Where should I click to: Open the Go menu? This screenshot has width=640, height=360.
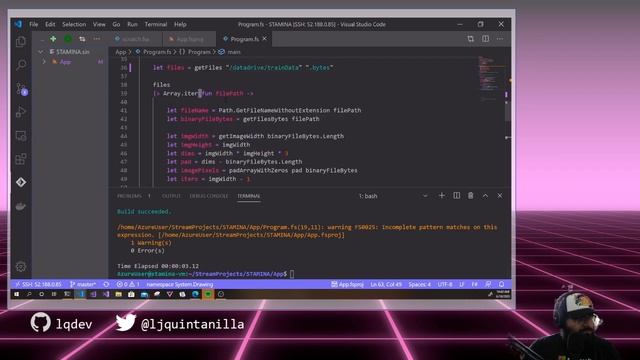pos(116,24)
